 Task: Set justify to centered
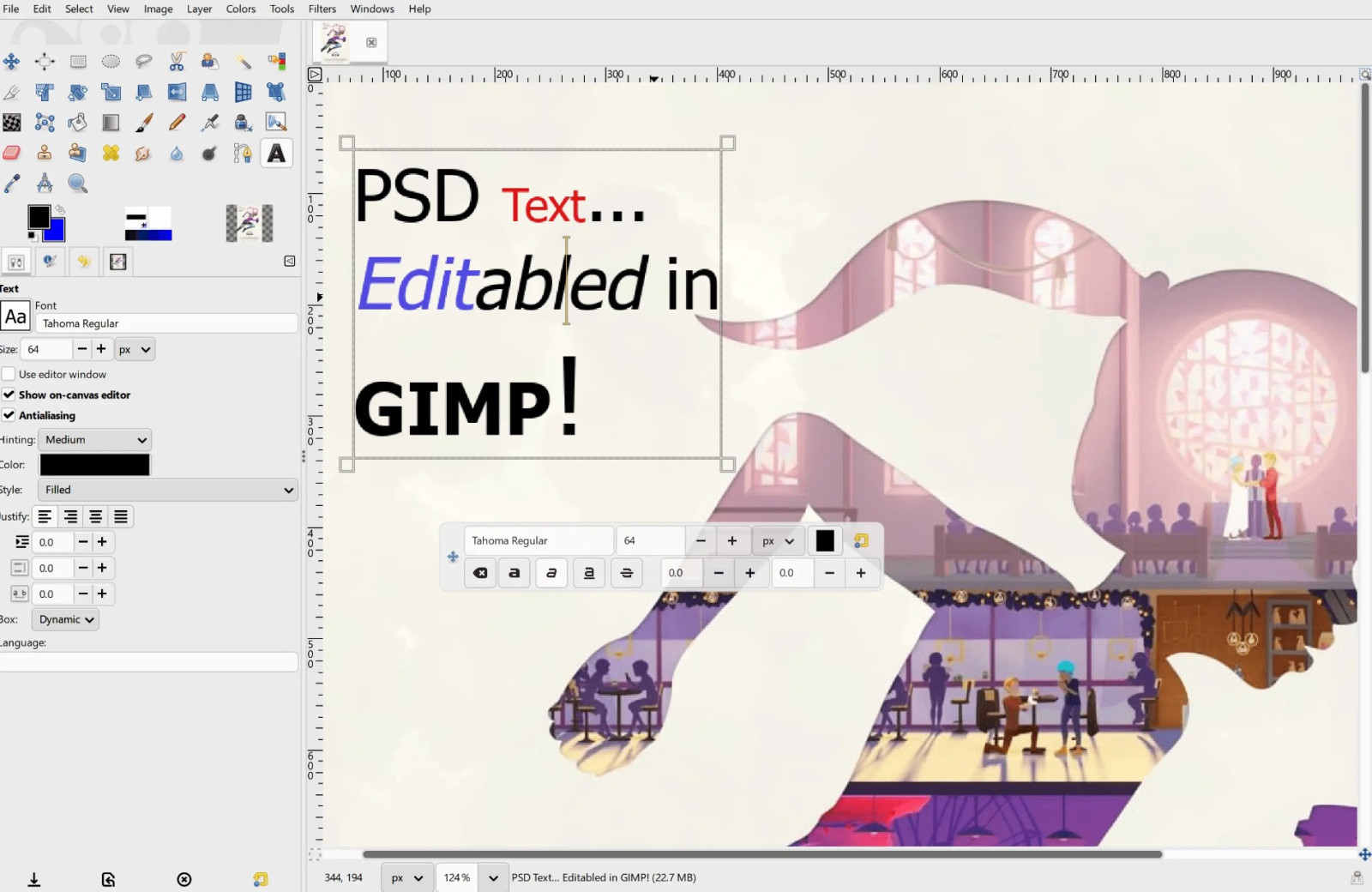96,516
